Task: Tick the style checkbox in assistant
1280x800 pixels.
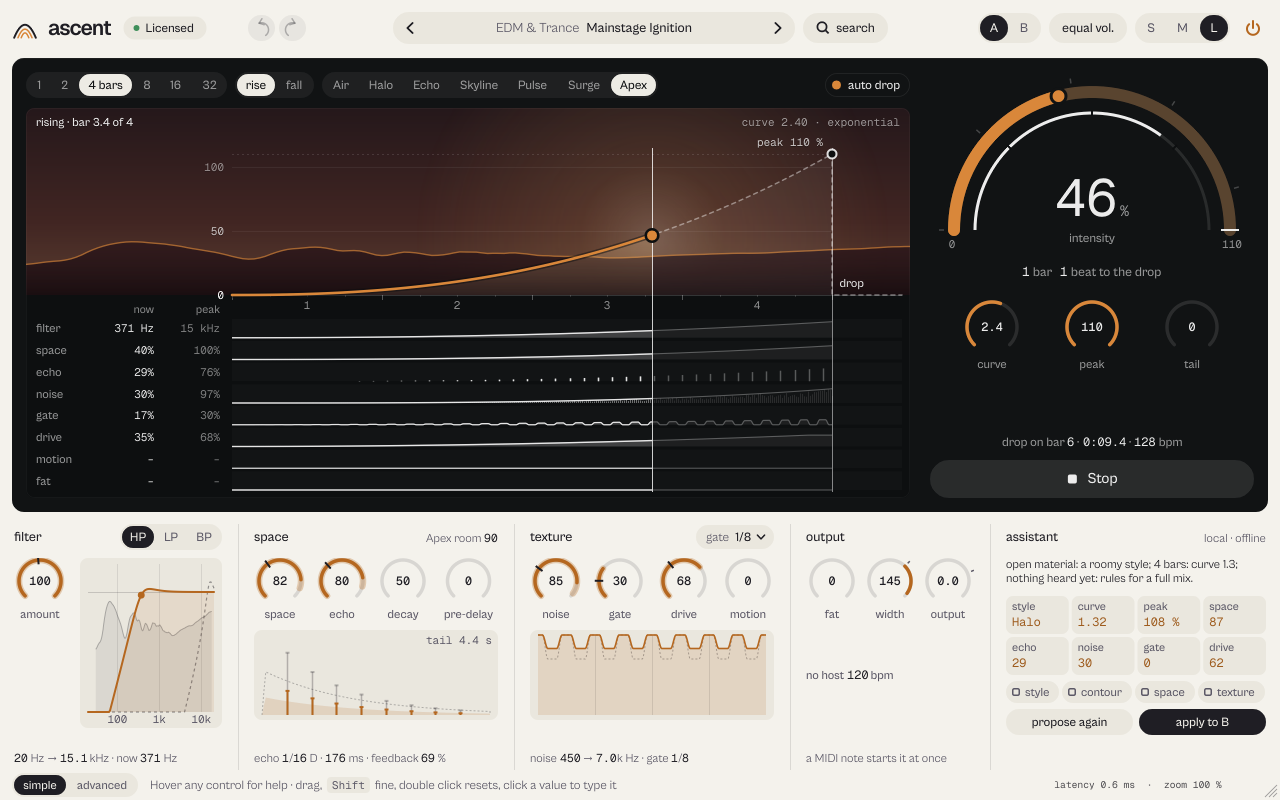Action: (x=1016, y=692)
